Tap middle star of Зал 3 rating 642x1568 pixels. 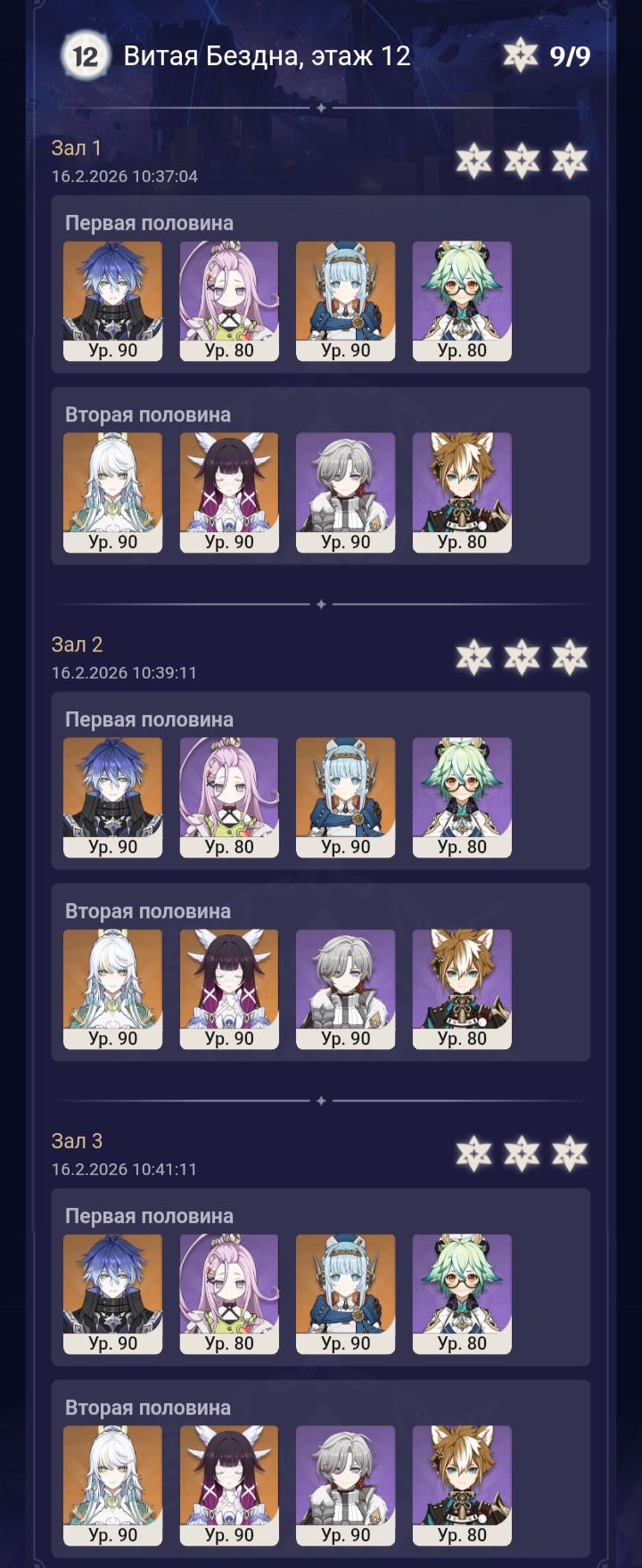[x=522, y=1154]
